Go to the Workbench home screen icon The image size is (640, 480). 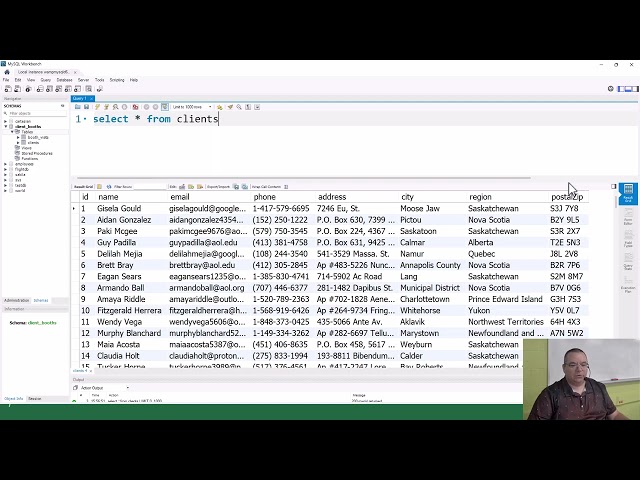coord(7,72)
